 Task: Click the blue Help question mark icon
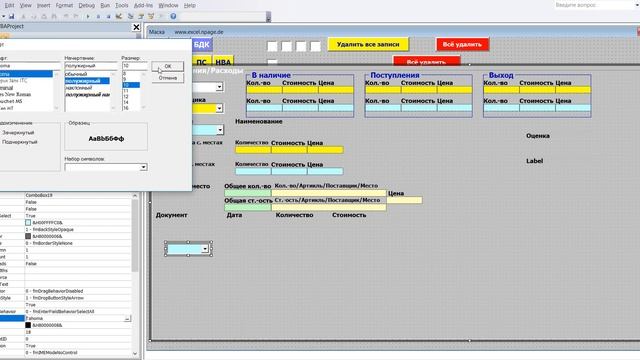pos(173,16)
